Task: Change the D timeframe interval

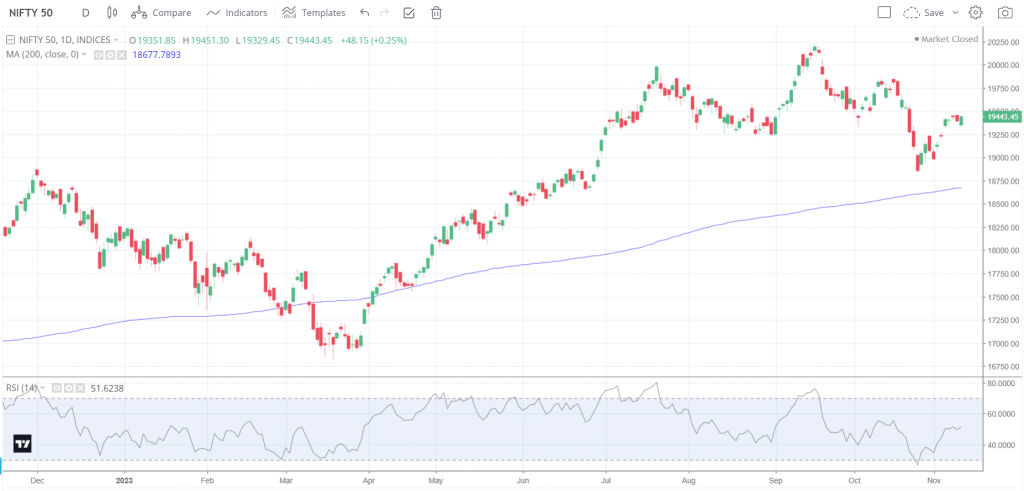Action: click(86, 12)
